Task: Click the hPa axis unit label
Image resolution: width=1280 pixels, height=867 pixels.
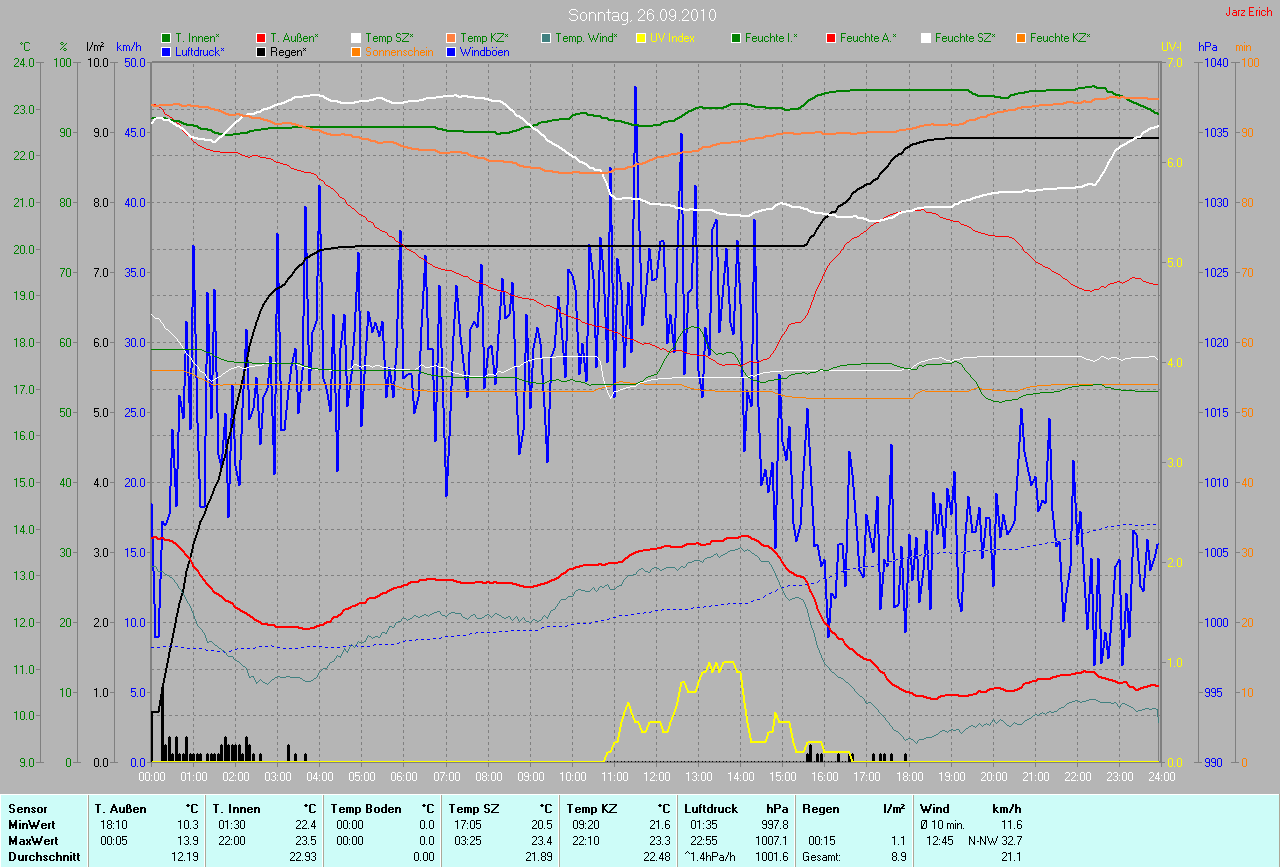Action: point(1208,46)
